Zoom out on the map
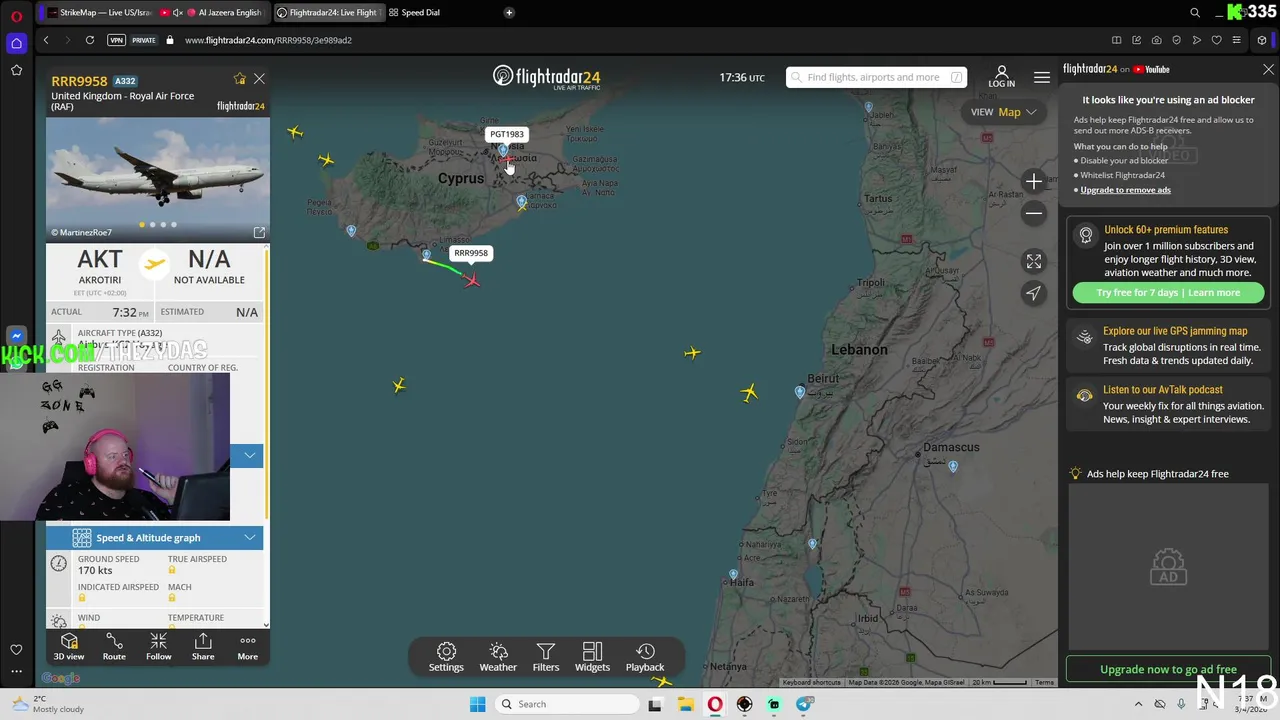1280x720 pixels. pyautogui.click(x=1034, y=213)
